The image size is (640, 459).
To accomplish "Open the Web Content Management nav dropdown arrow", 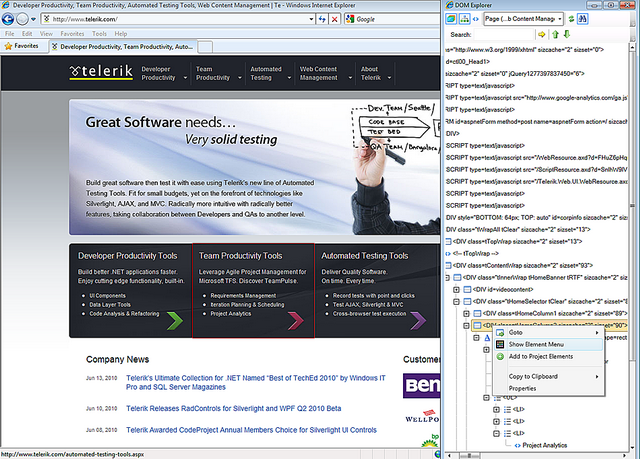I will [x=350, y=78].
